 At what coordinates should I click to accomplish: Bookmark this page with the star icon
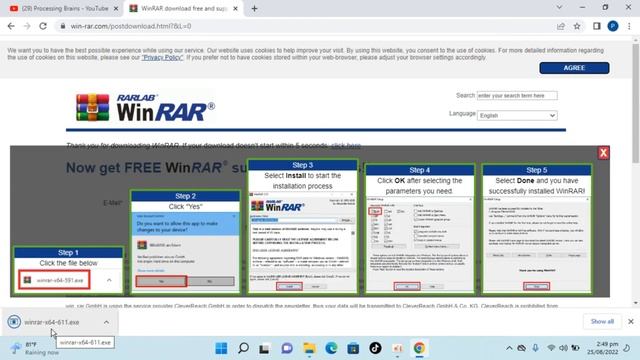[x=577, y=26]
